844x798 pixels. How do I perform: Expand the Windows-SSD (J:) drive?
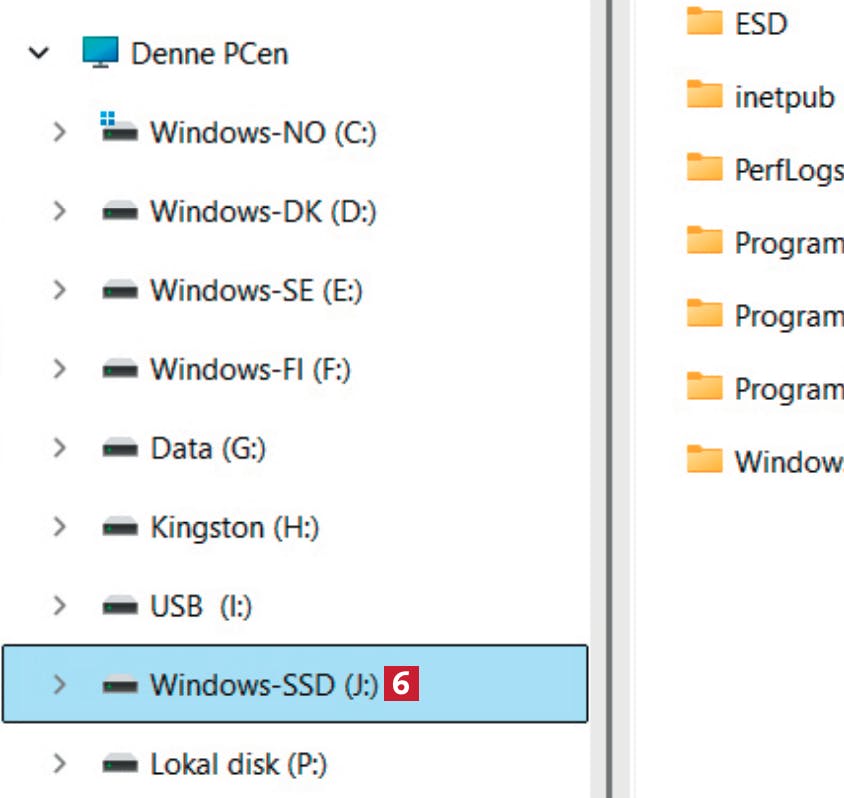click(59, 685)
